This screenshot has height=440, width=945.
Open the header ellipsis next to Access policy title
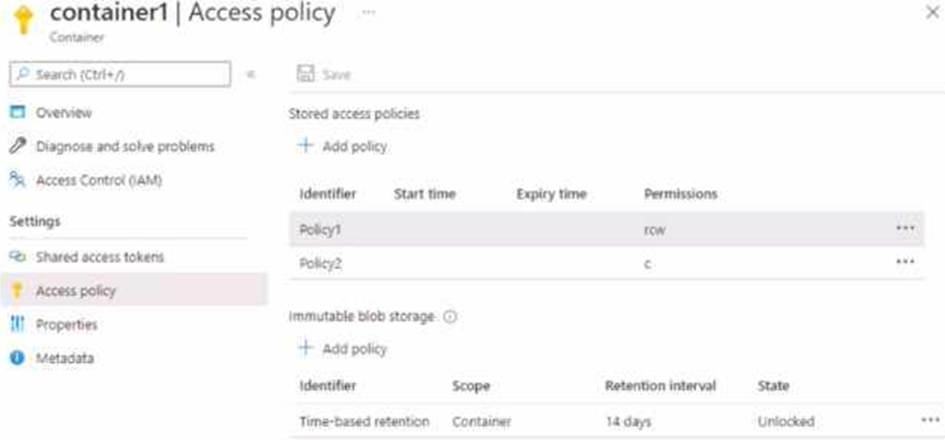point(369,12)
